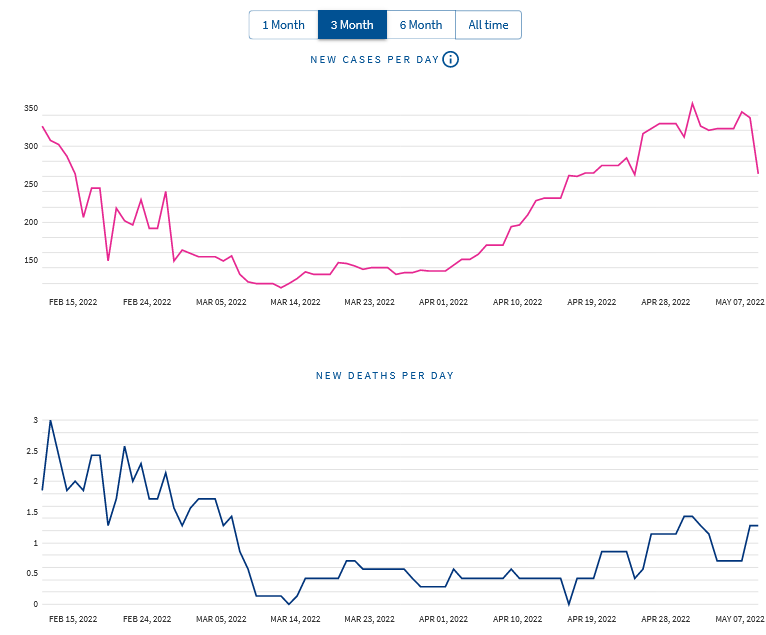The height and width of the screenshot is (635, 766).
Task: Select the 3 Month tab
Action: coord(352,25)
